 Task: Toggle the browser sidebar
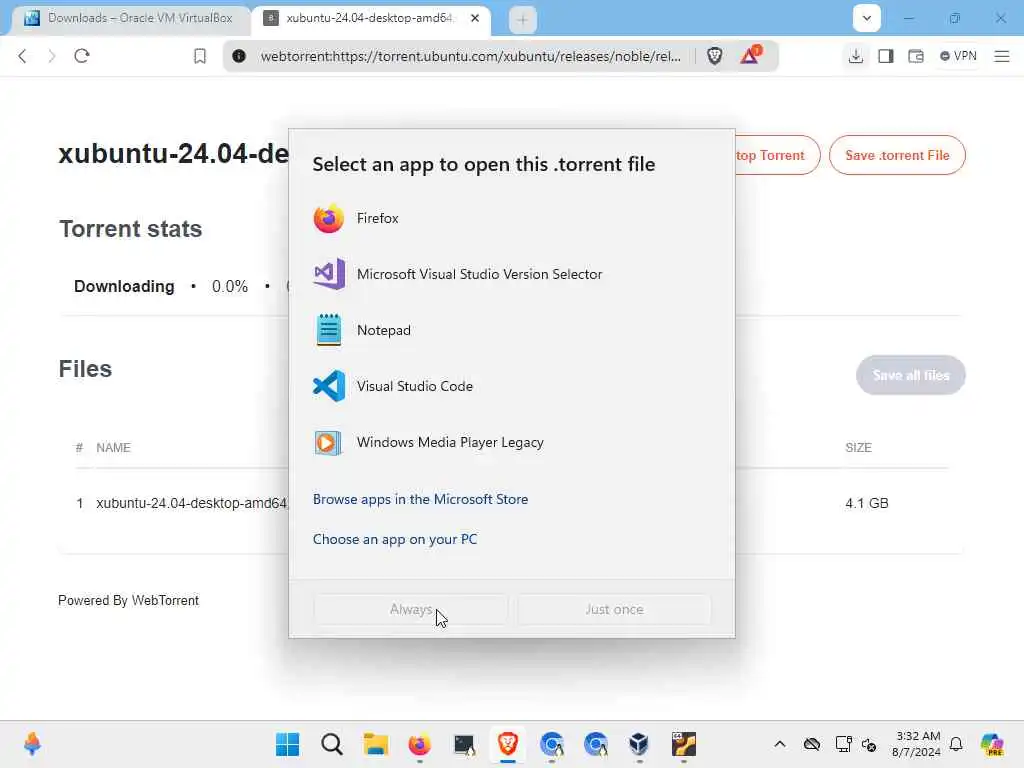coord(886,56)
